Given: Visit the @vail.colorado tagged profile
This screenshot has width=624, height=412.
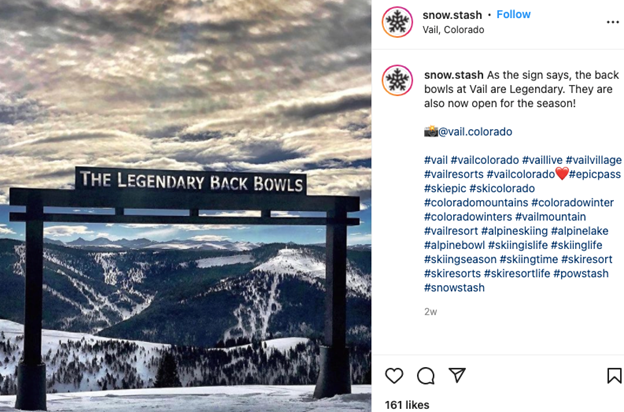Looking at the screenshot, I should [475, 132].
